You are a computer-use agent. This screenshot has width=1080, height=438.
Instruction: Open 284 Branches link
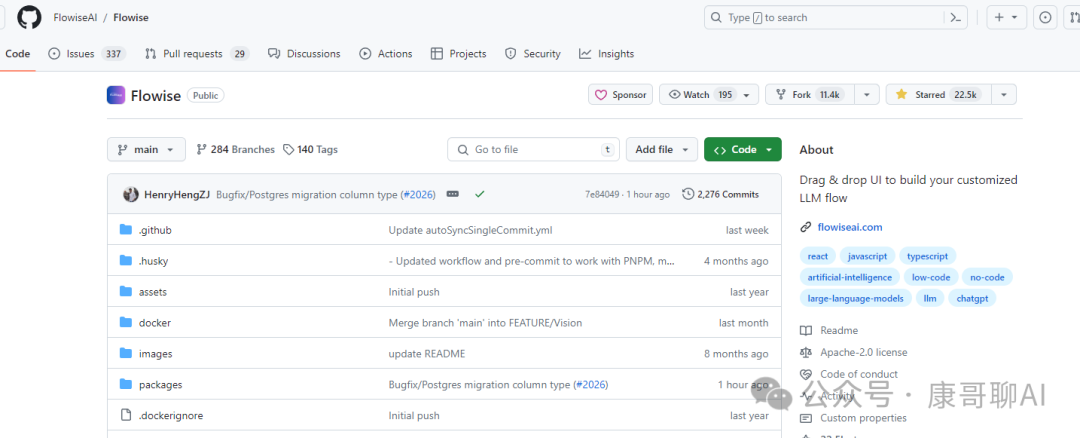236,149
